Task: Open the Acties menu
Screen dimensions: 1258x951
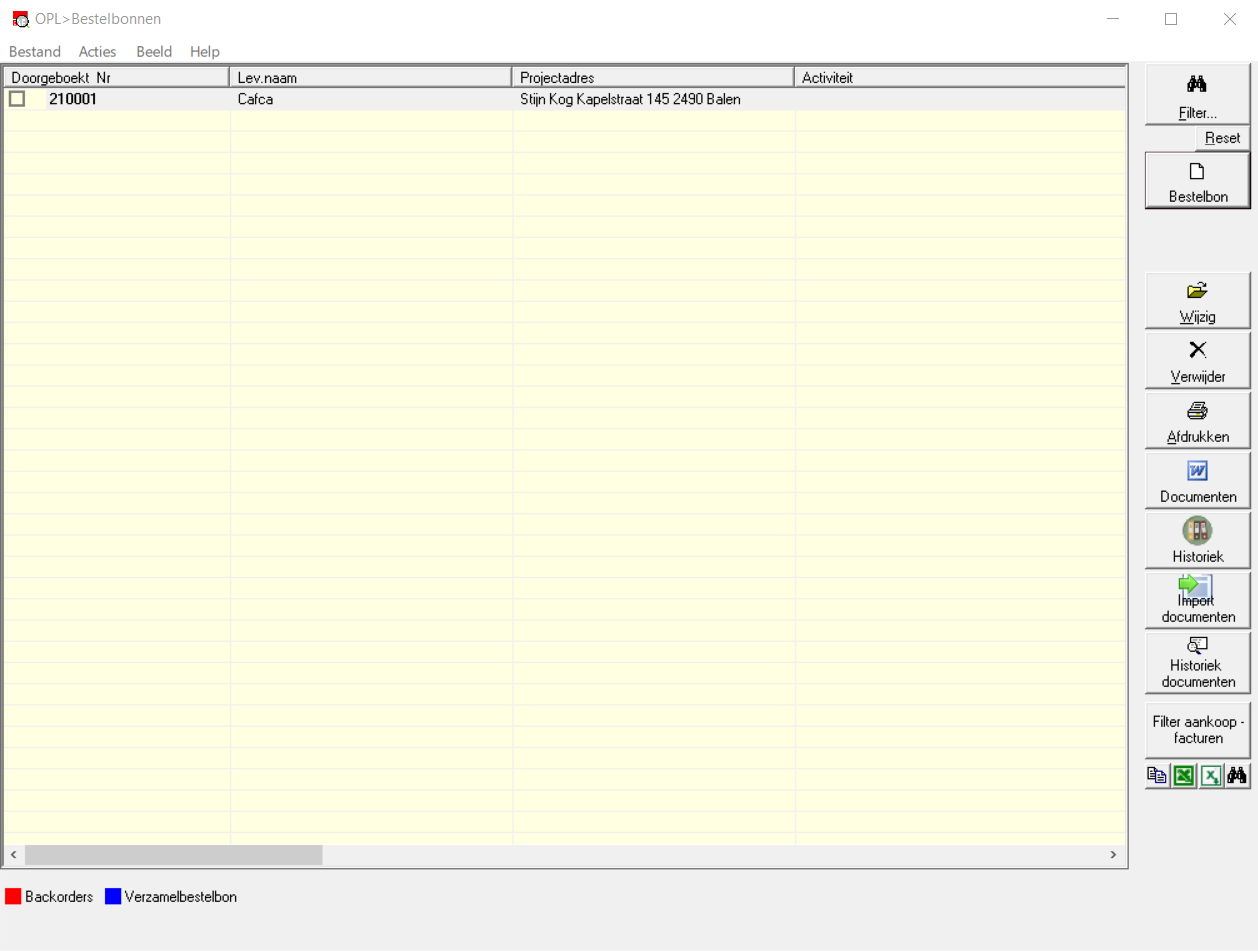Action: [x=98, y=52]
